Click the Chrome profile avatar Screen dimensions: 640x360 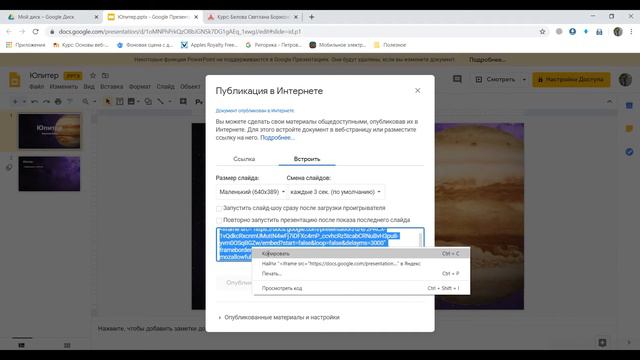618,31
